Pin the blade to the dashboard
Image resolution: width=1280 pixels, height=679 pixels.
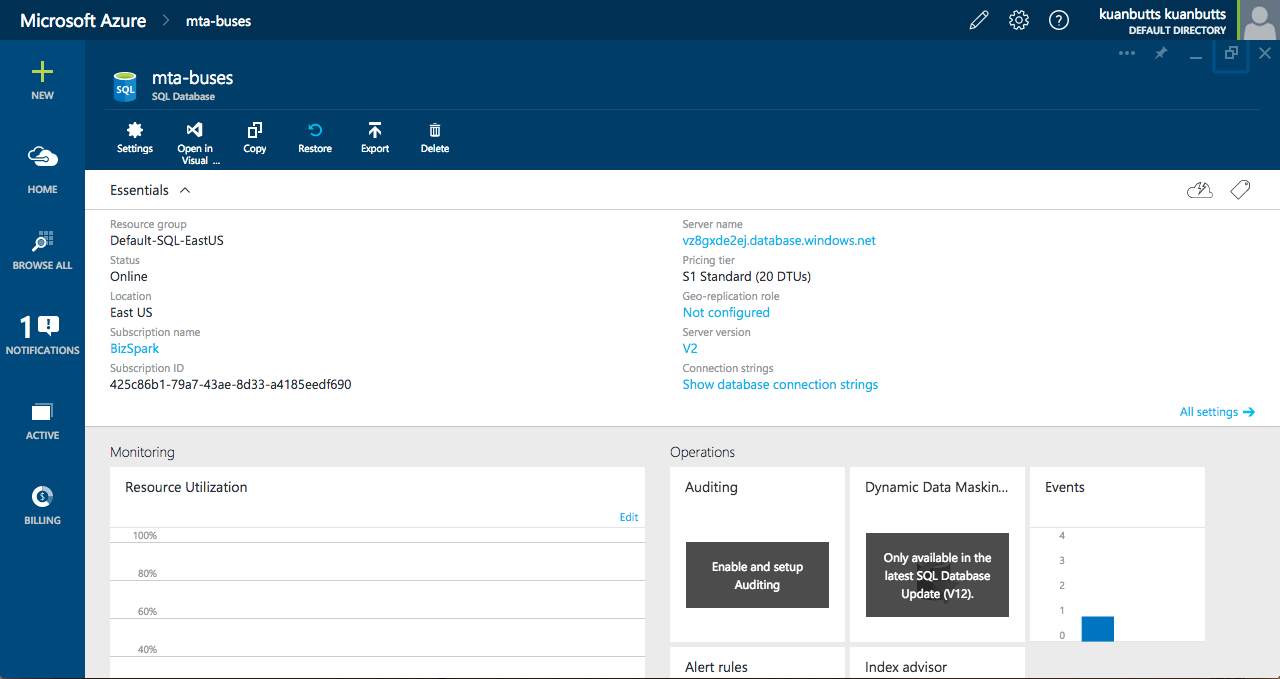coord(1161,53)
